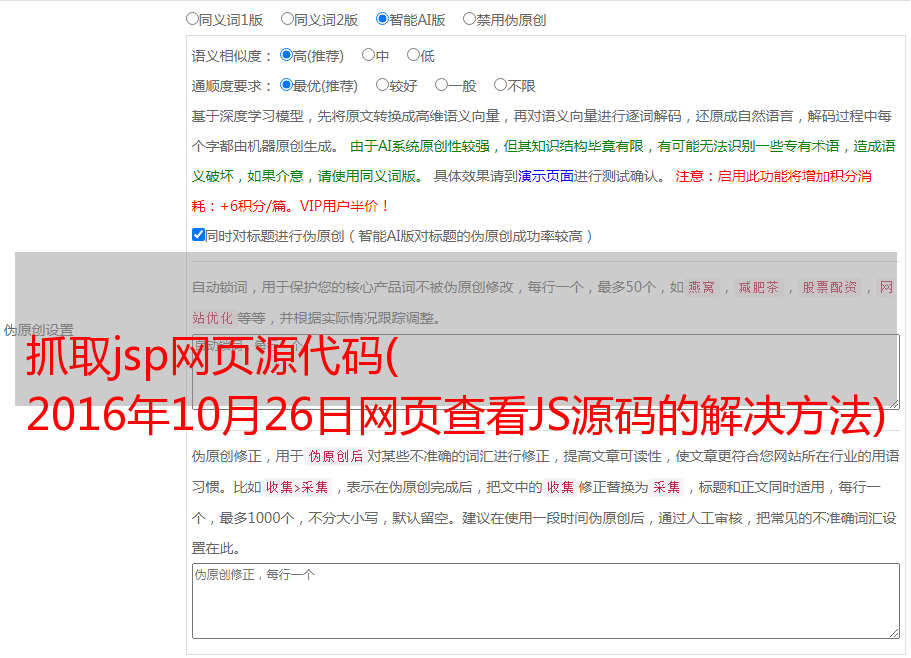The height and width of the screenshot is (658, 911).
Task: Select the 智能AI版 radio option
Action: [x=382, y=19]
